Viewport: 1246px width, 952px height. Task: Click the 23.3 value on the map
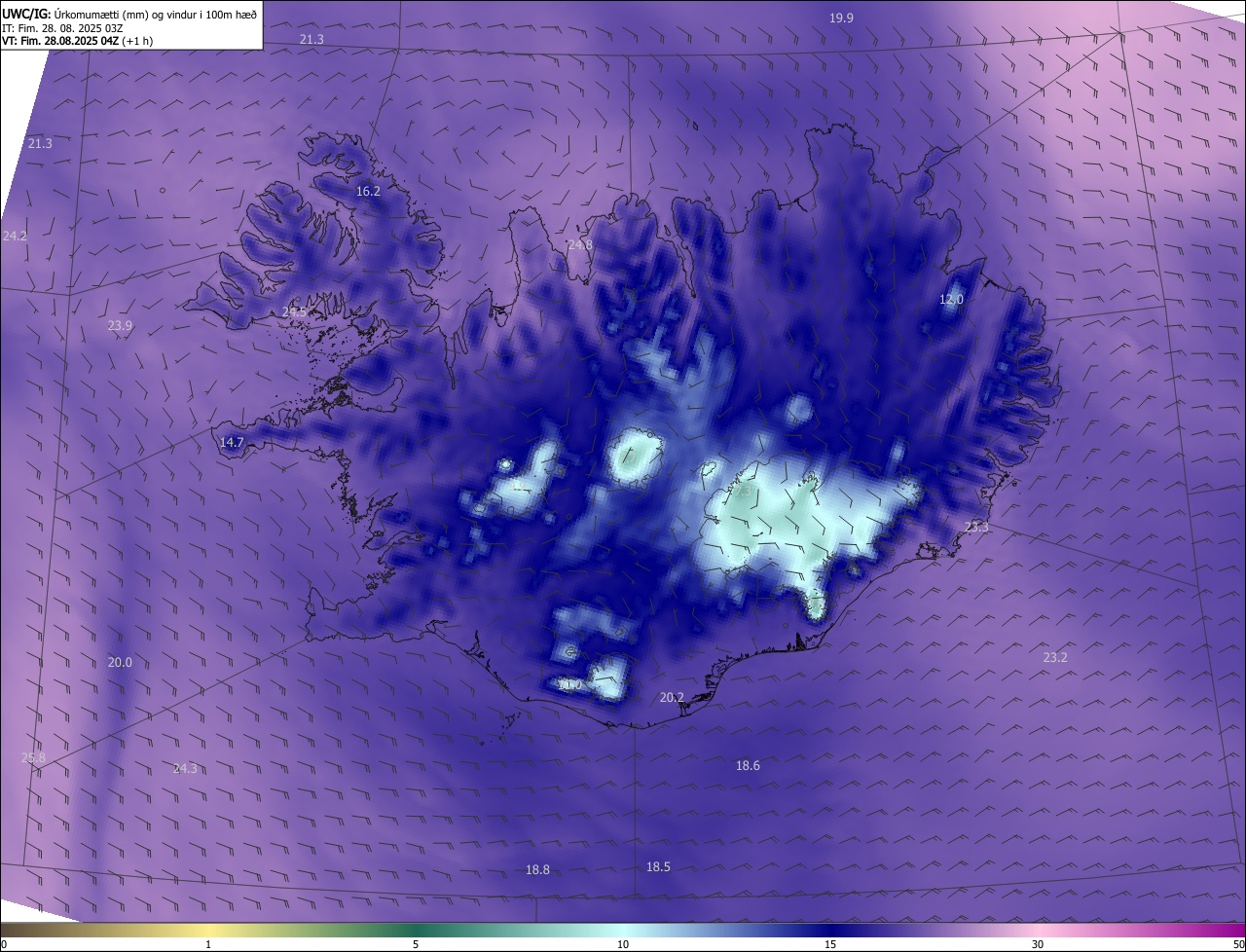[976, 527]
